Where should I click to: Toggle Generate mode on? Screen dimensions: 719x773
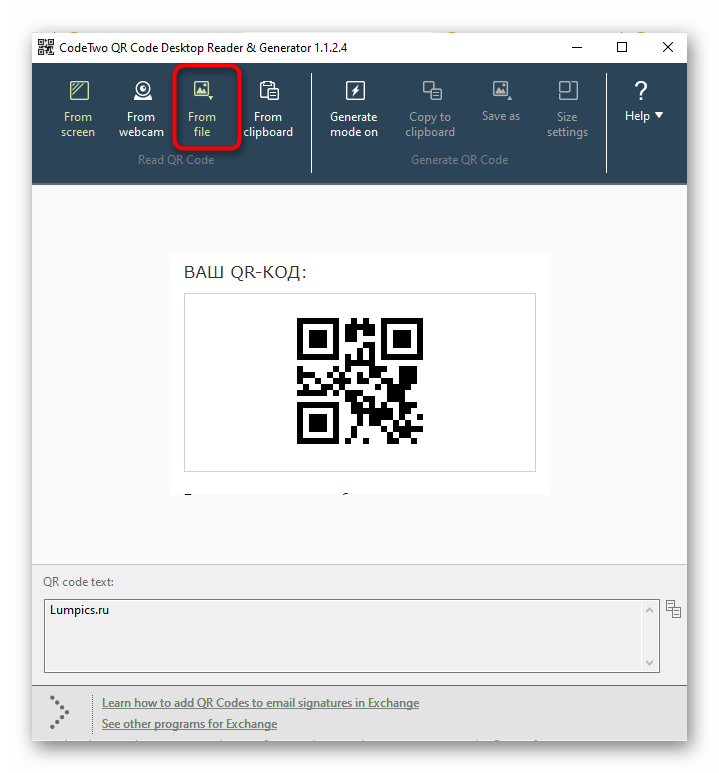click(354, 109)
